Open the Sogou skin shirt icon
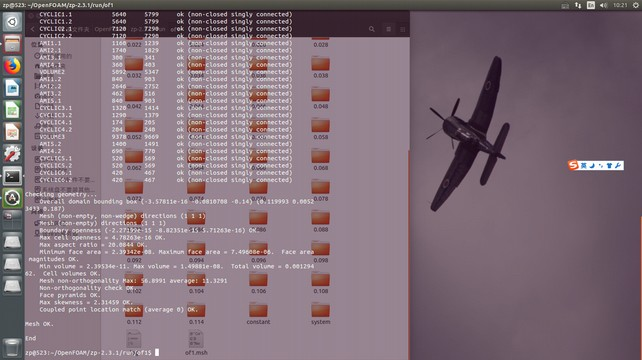The height and width of the screenshot is (360, 642). coord(609,165)
